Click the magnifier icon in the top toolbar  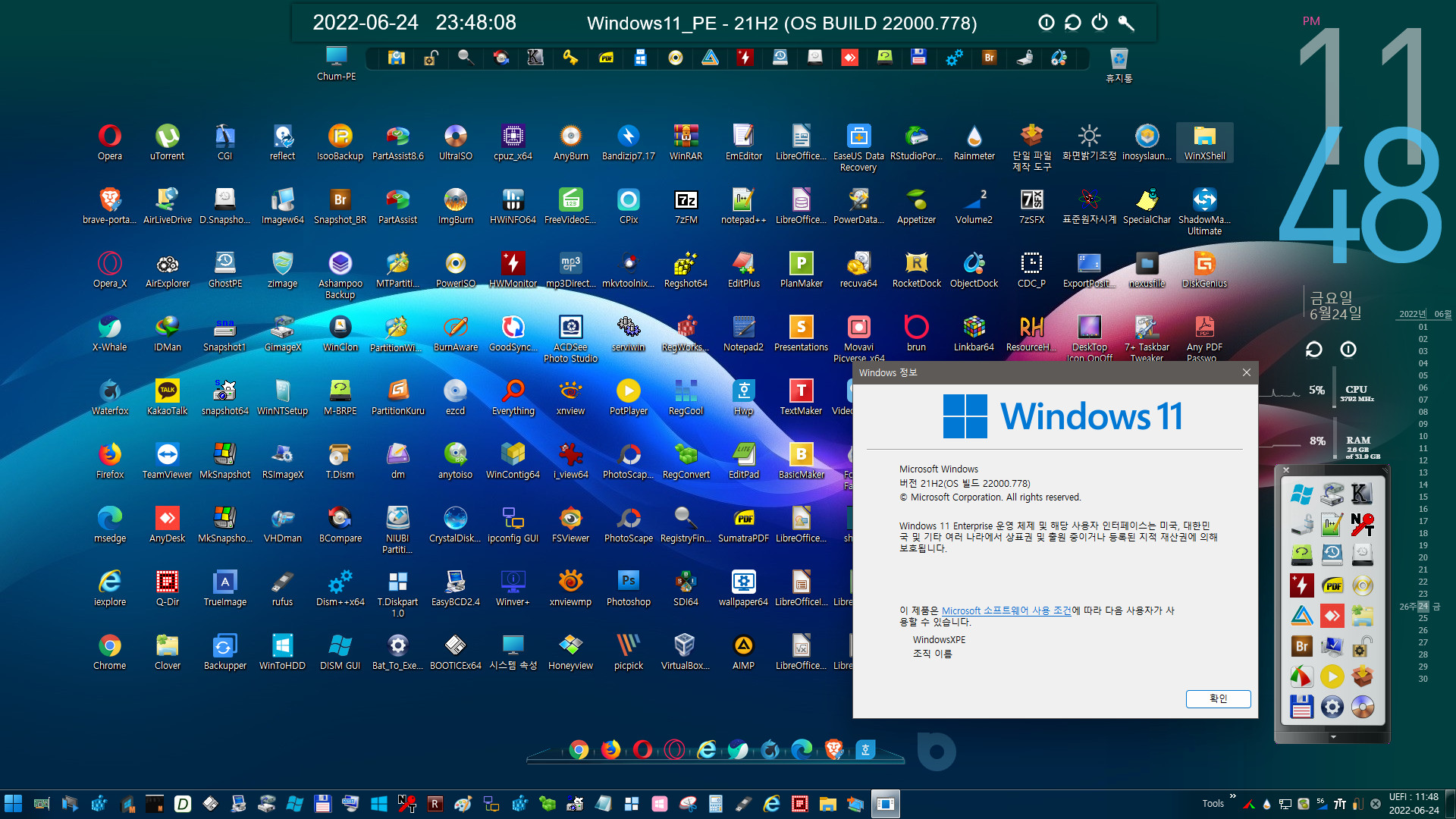pos(466,58)
